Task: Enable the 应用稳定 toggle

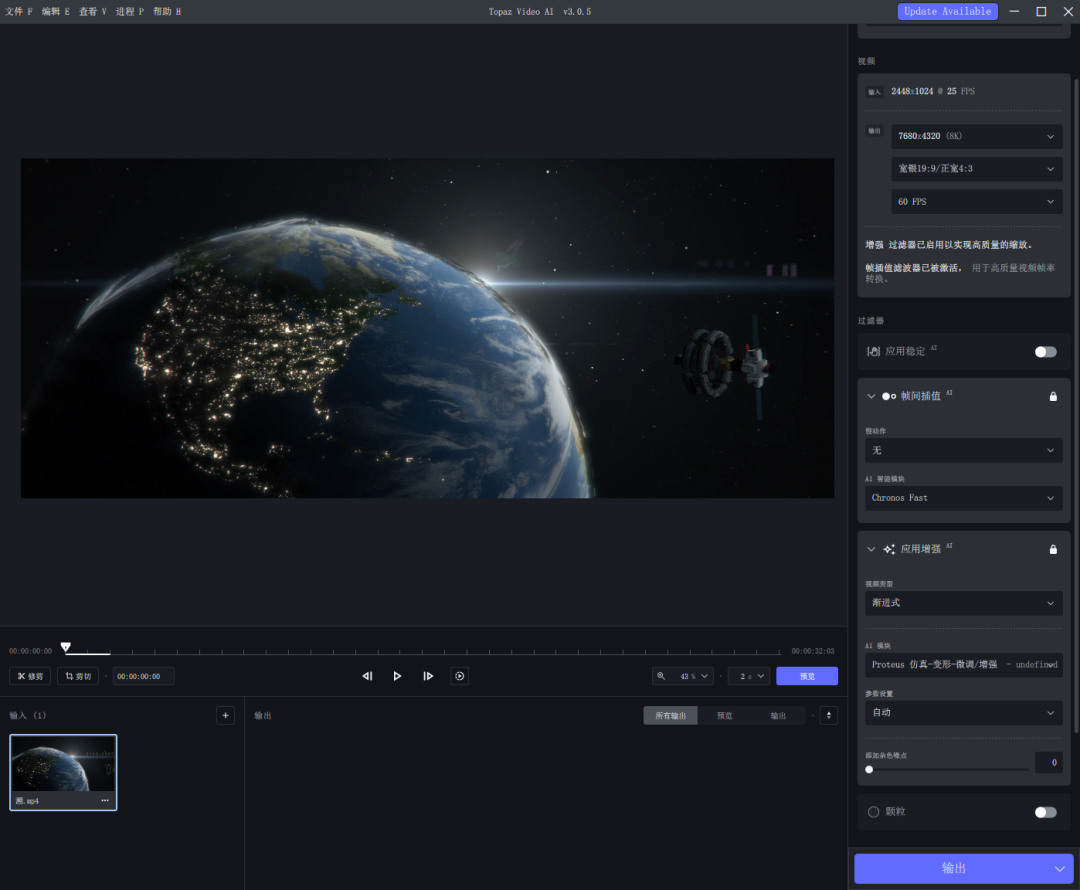Action: [x=1045, y=351]
